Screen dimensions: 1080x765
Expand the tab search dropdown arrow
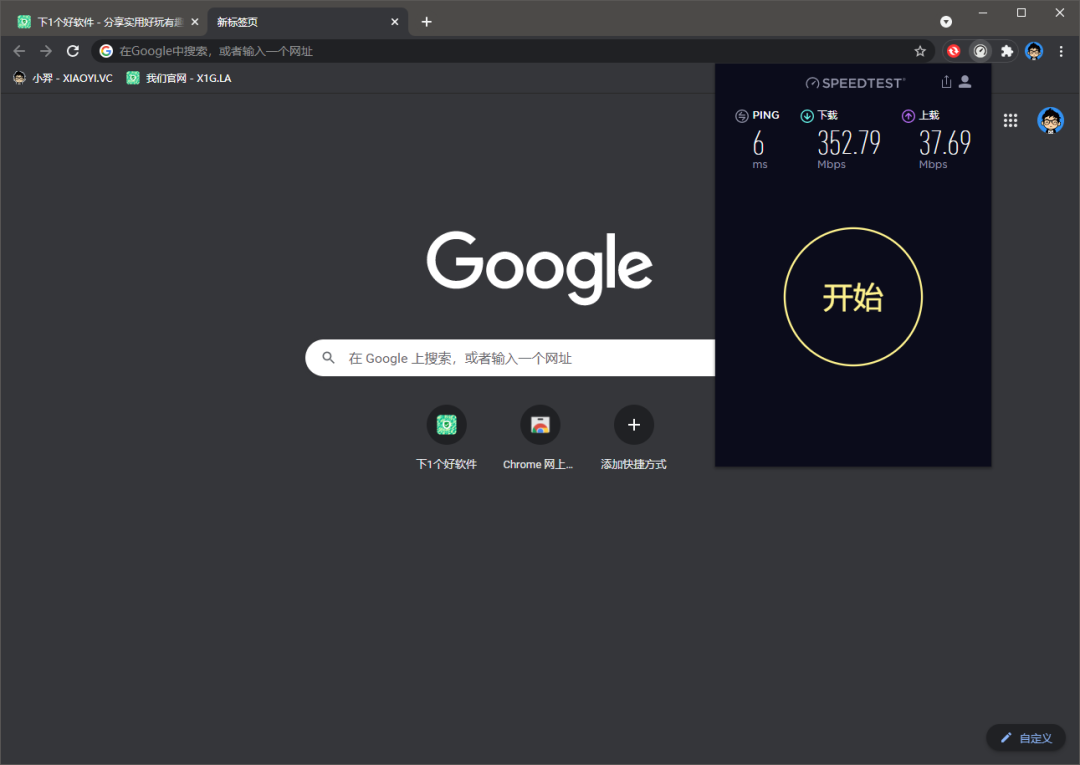coord(946,21)
